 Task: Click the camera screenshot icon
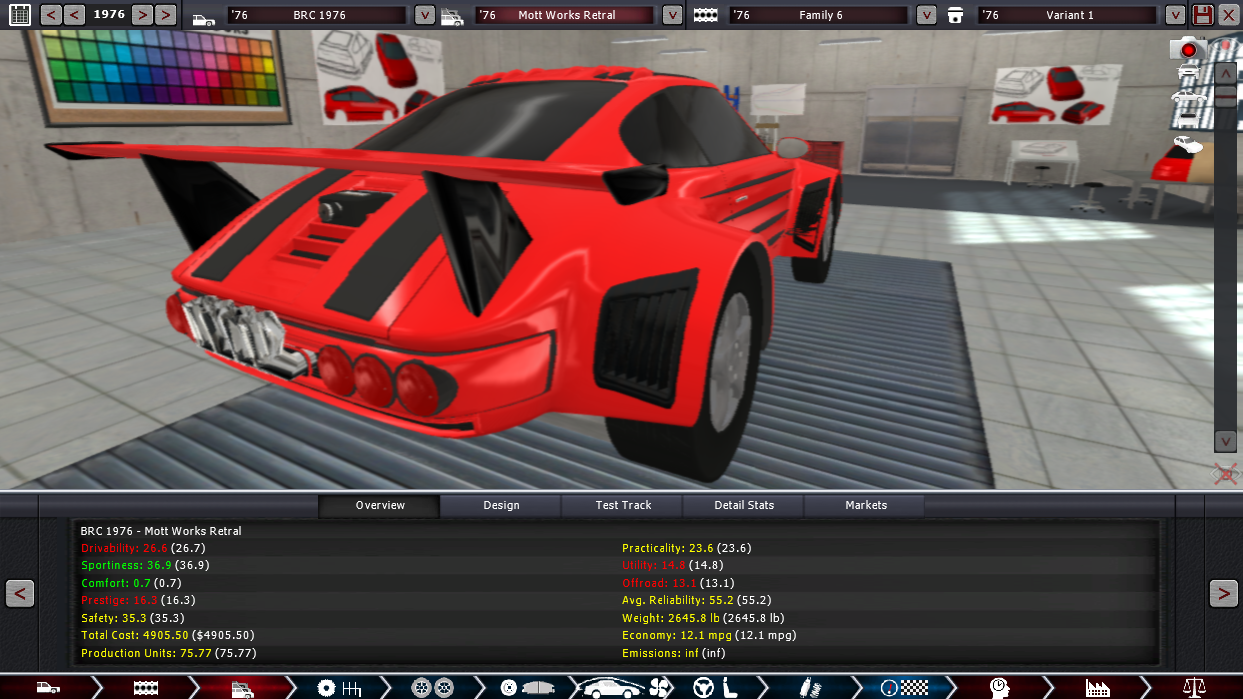1187,48
